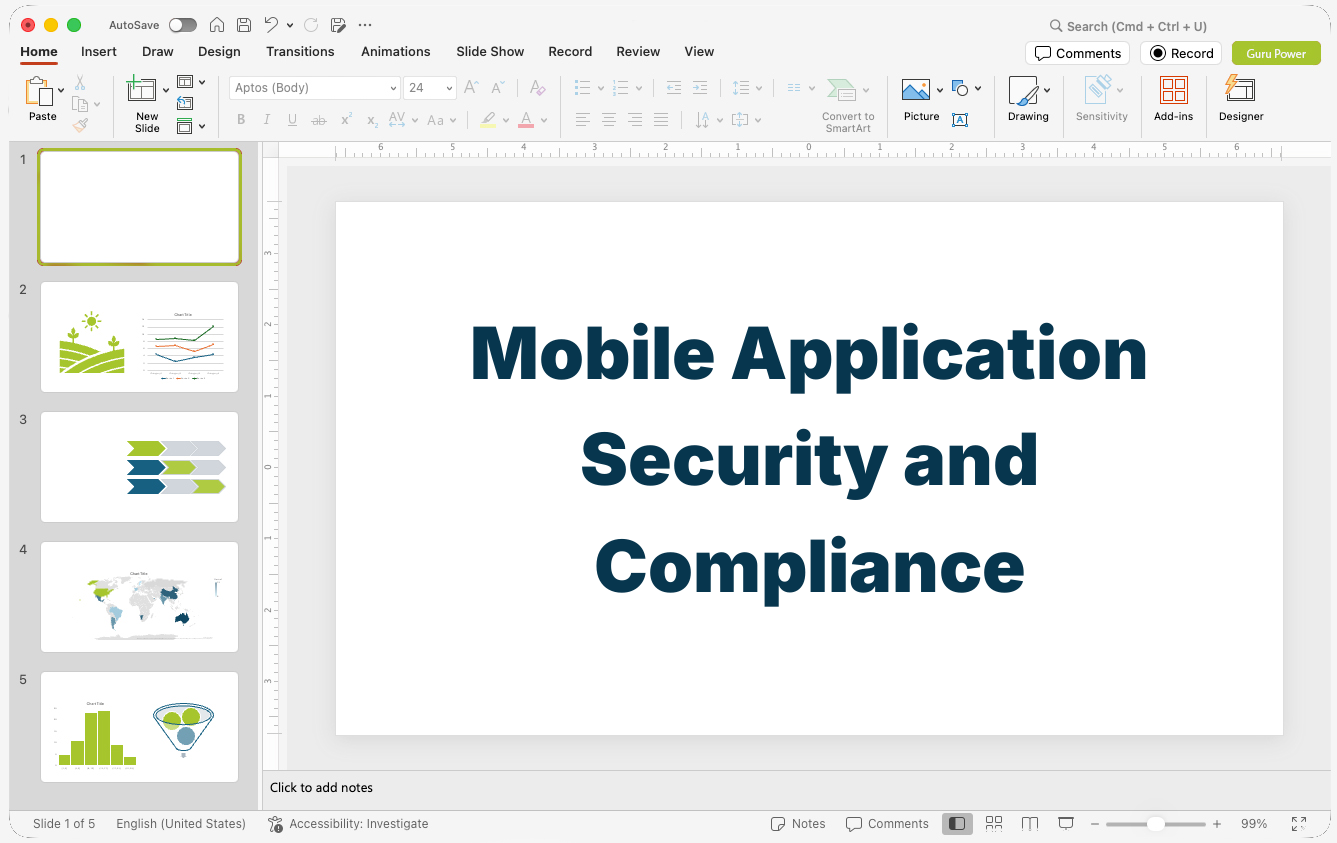This screenshot has height=843, width=1337.
Task: Click the Paste clipboard icon
Action: click(x=39, y=92)
